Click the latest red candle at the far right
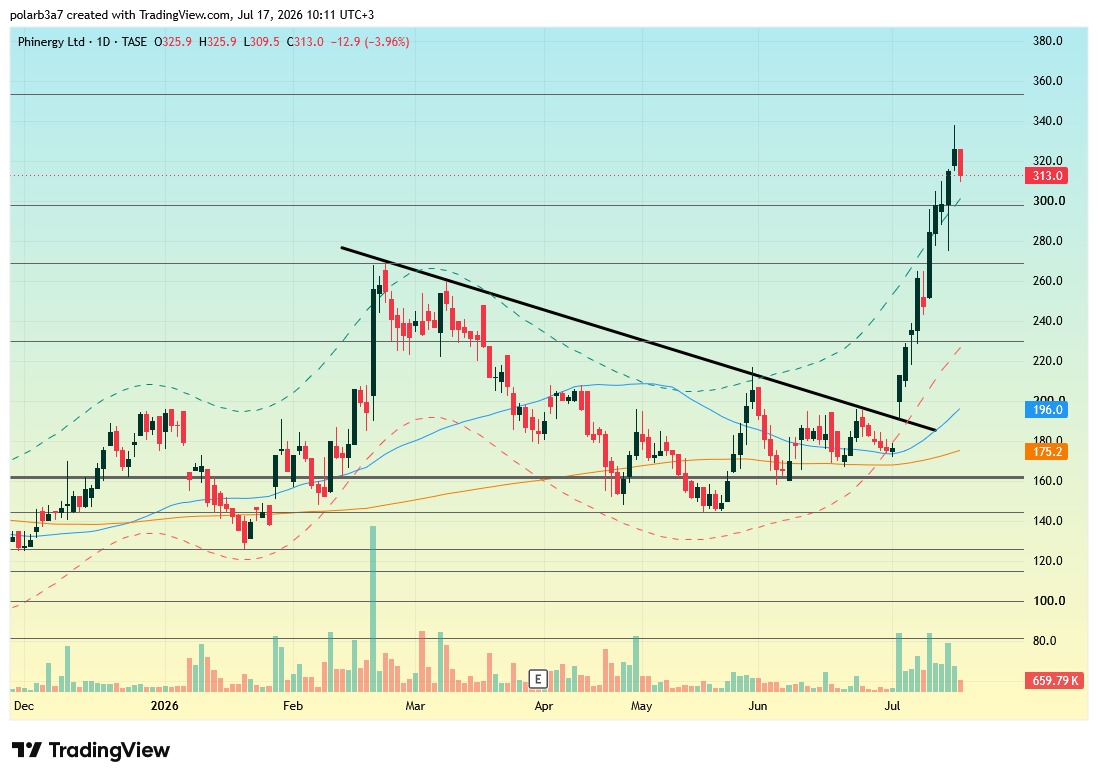Screen dimensions: 1098x780 [x=961, y=162]
